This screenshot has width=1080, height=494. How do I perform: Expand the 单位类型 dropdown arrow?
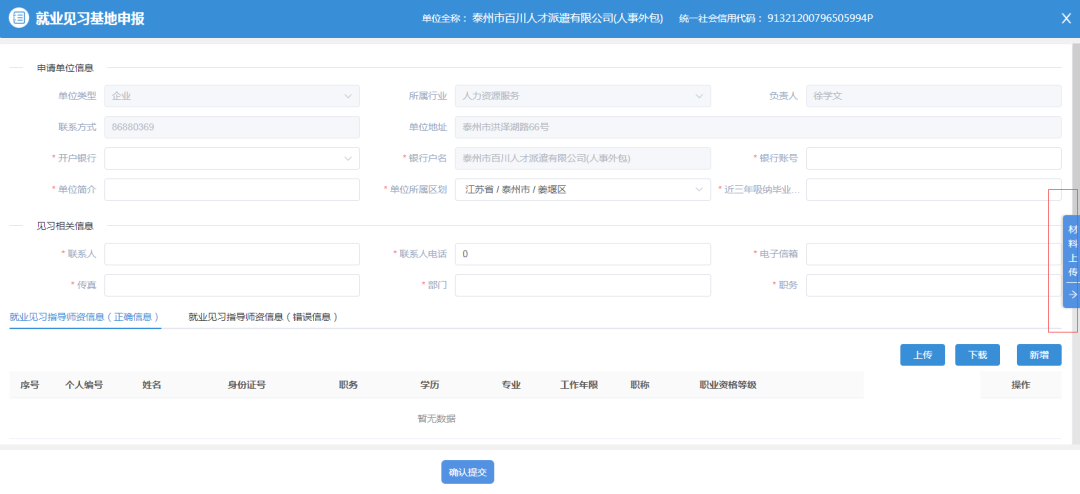(348, 96)
